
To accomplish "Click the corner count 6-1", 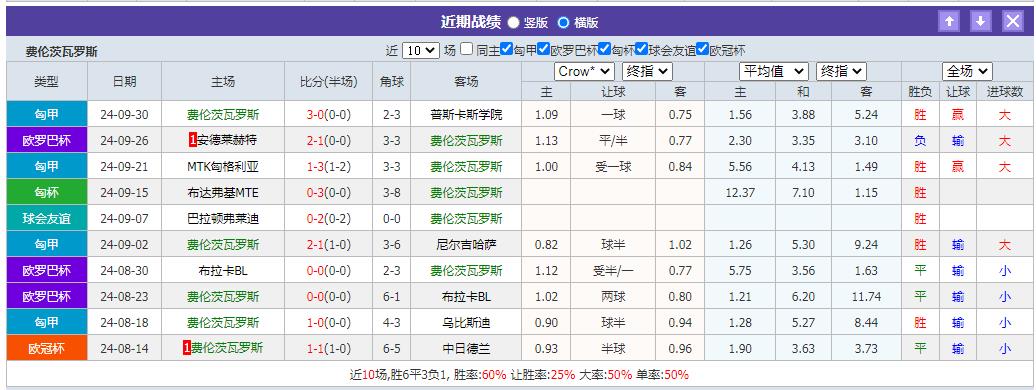I will coord(391,297).
